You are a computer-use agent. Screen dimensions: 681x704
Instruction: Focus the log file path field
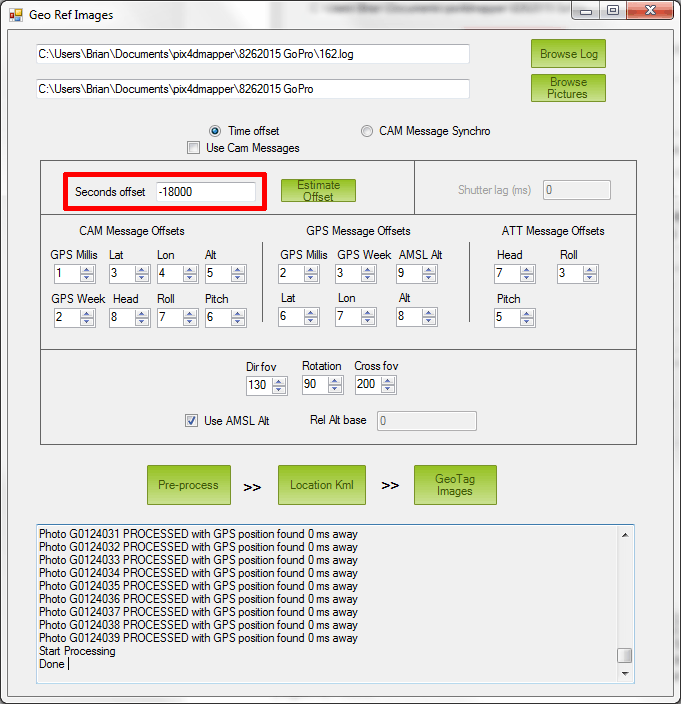252,54
